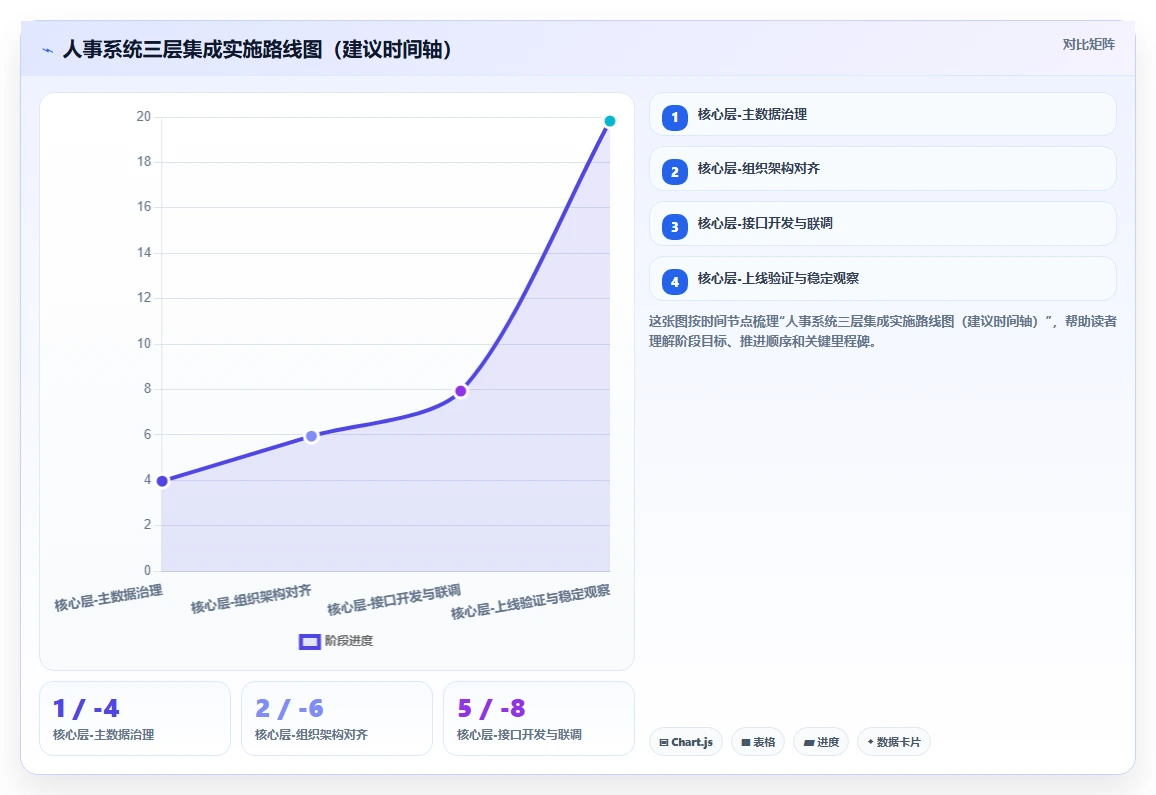This screenshot has width=1156, height=795.
Task: Open the 核心层-上线验证与稳定观察 step item
Action: click(882, 279)
